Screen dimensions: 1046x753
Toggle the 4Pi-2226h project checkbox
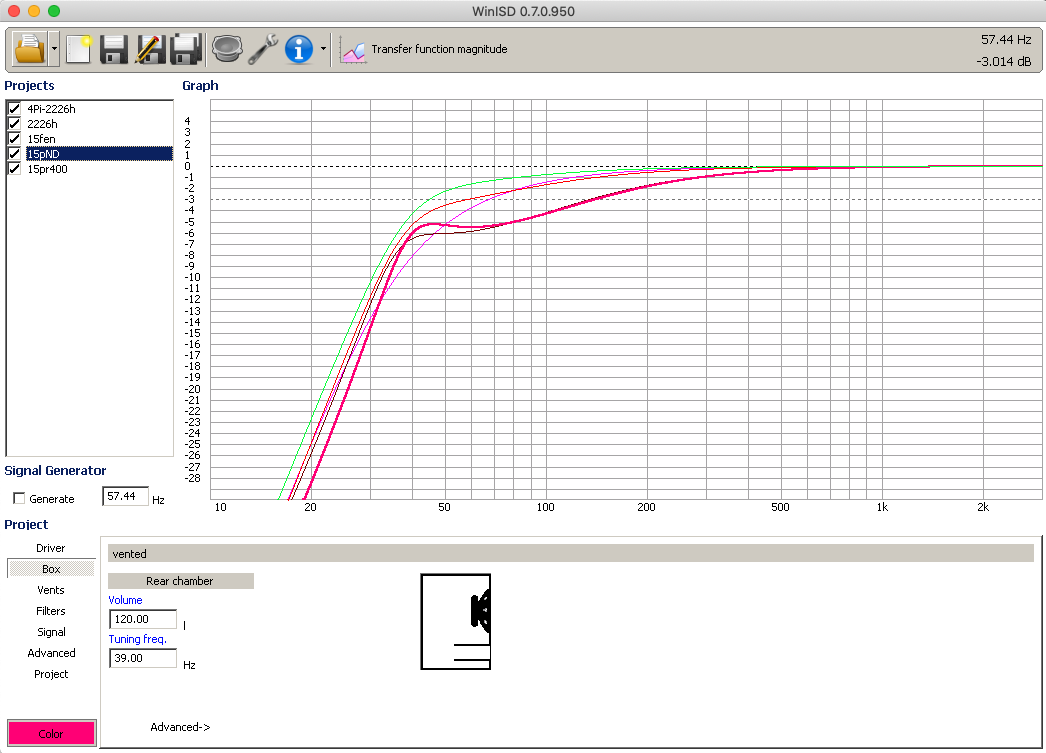tap(14, 109)
